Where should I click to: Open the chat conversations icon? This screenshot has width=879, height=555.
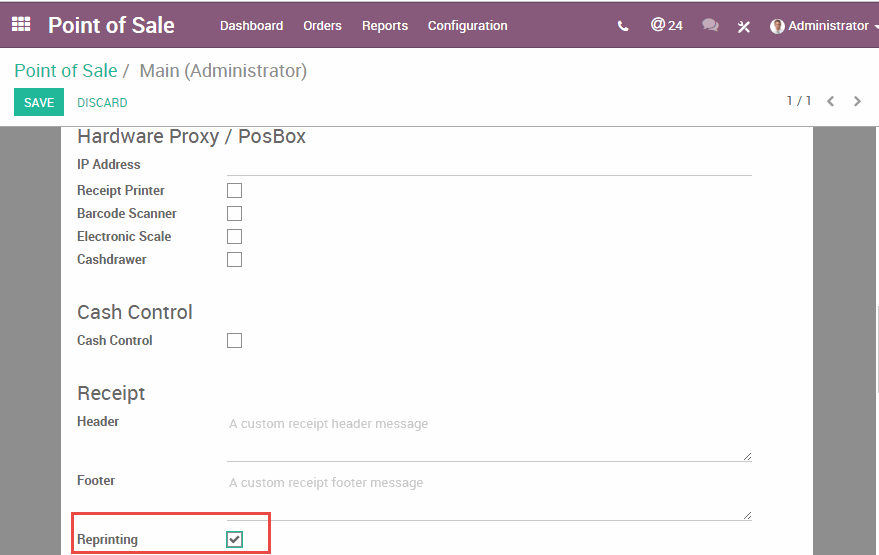click(x=710, y=26)
